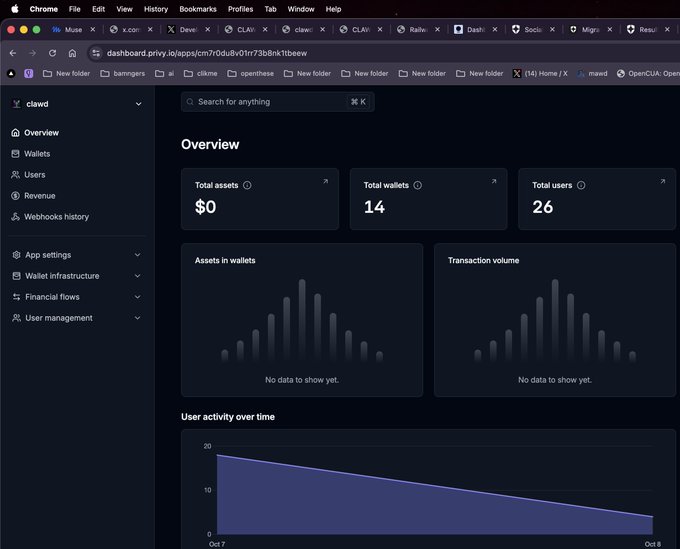
Task: Click the black circular bookmark icon
Action: tap(11, 73)
